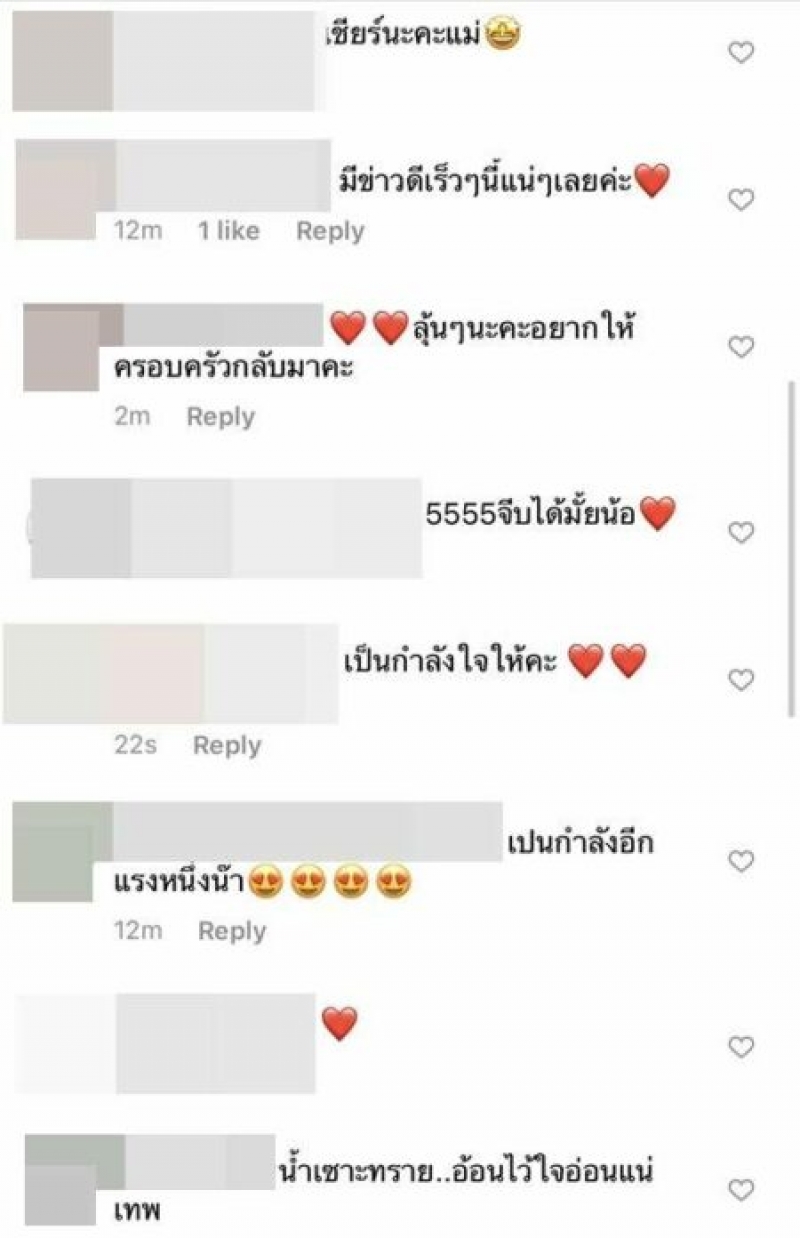Like the comment ending with เชียร์นะคะแม่
Image resolution: width=800 pixels, height=1238 pixels.
(x=741, y=53)
